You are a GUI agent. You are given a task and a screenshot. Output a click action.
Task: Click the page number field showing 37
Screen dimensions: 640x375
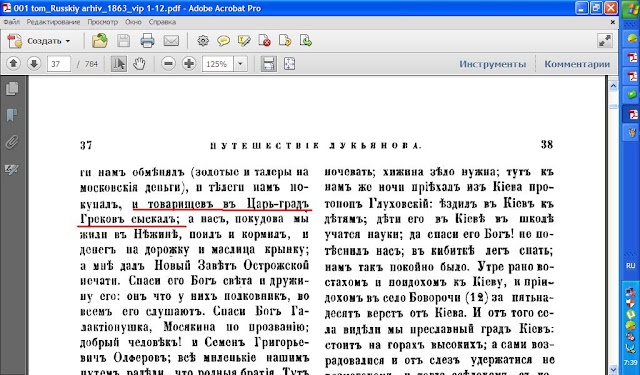pos(59,64)
